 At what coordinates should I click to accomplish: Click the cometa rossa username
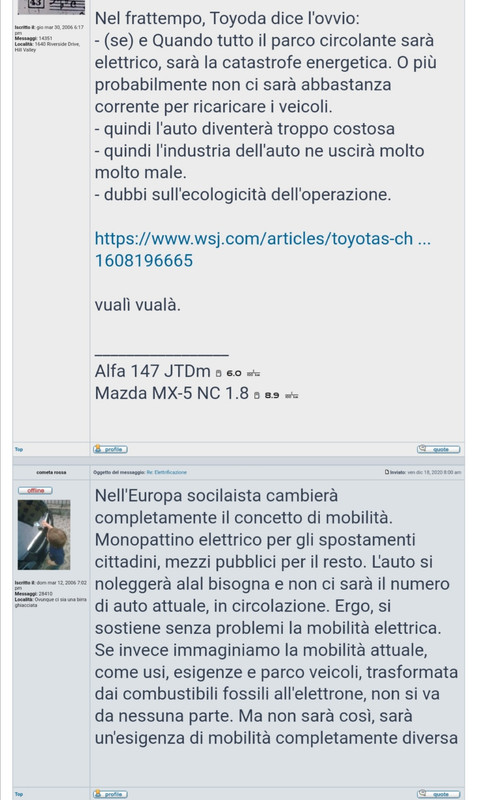tap(51, 472)
